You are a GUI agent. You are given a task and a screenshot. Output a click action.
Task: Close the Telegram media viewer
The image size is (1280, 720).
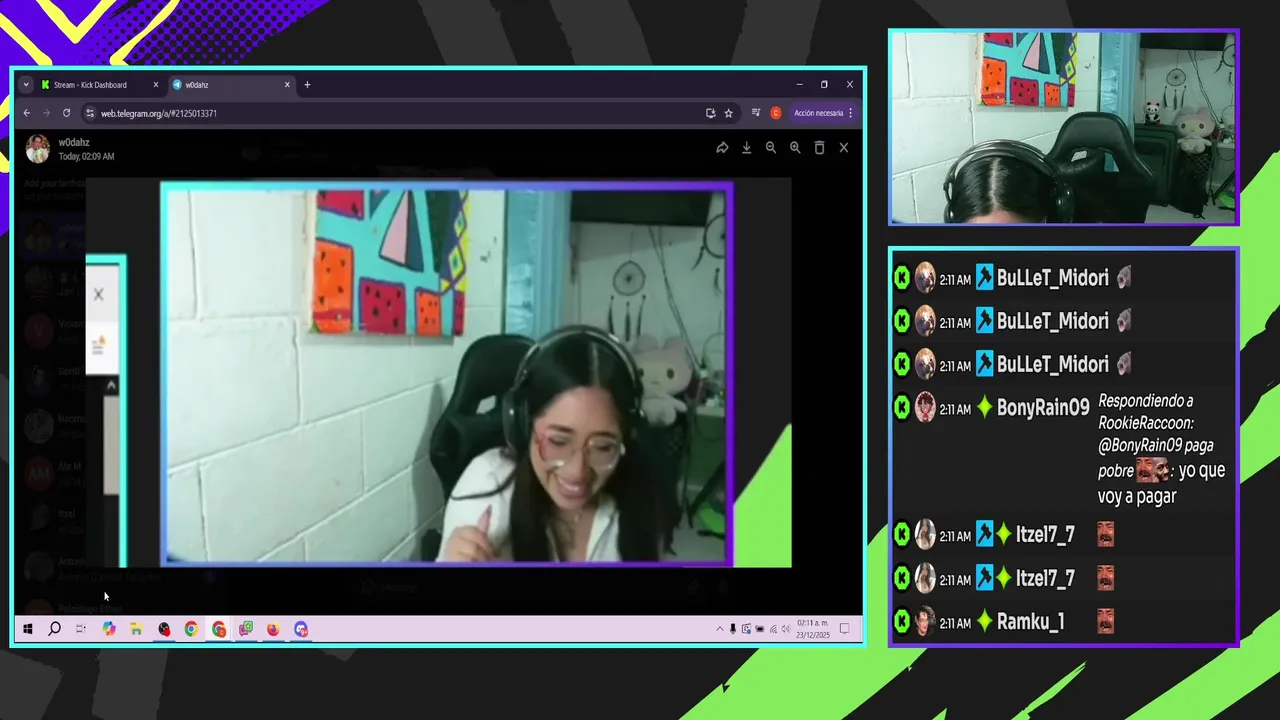coord(843,148)
